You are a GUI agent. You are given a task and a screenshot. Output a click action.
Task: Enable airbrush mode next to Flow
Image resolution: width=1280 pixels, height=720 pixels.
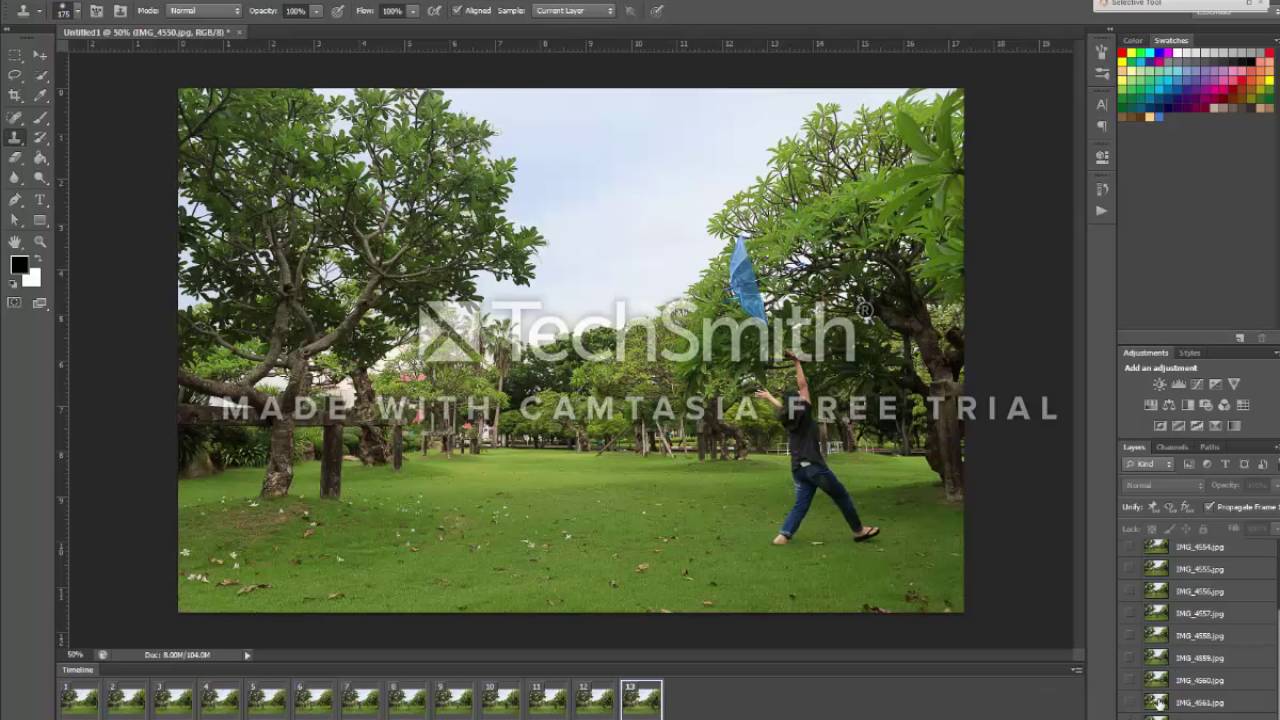[x=434, y=10]
